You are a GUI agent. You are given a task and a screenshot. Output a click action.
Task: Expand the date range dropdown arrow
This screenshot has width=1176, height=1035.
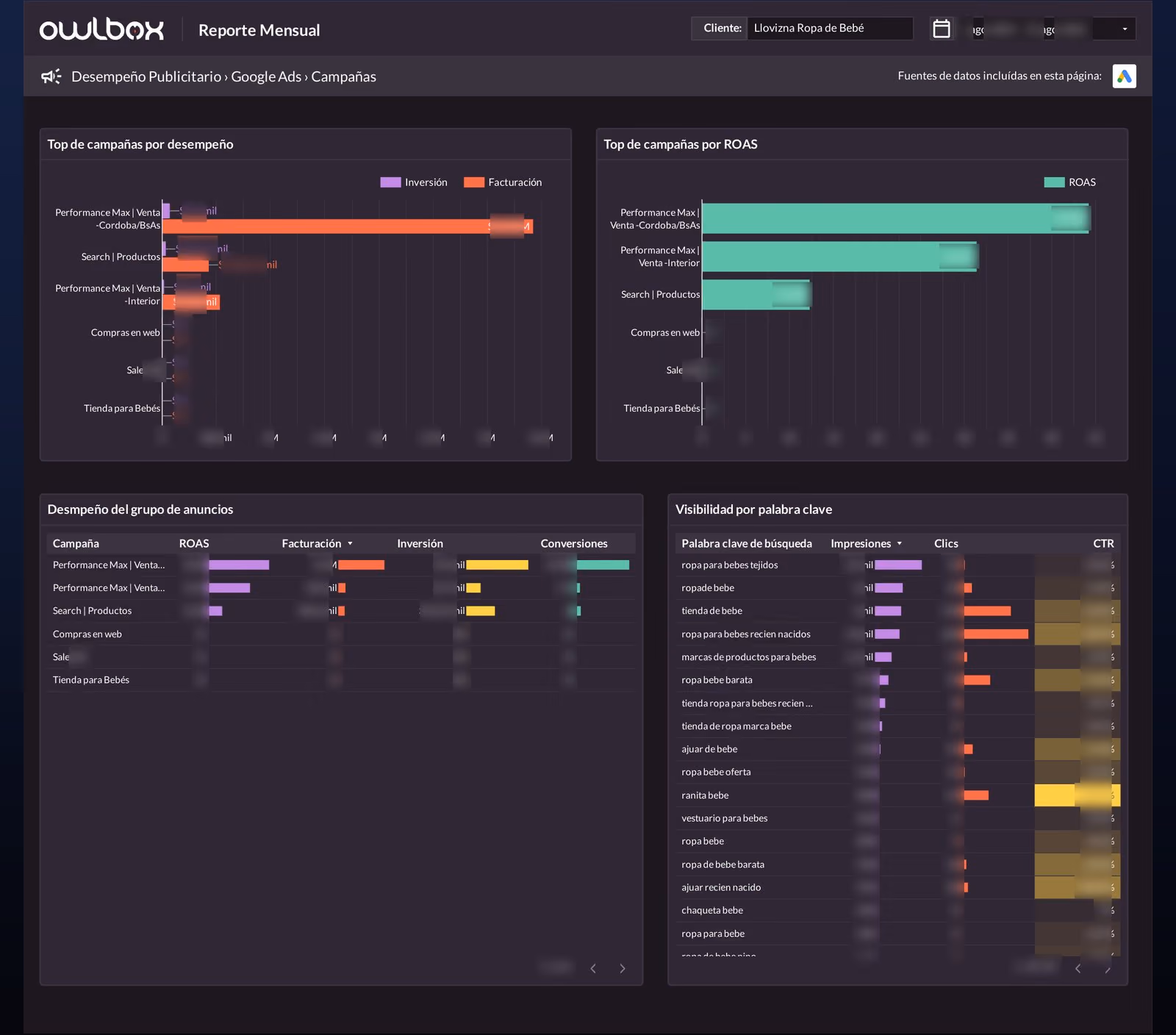click(x=1125, y=29)
